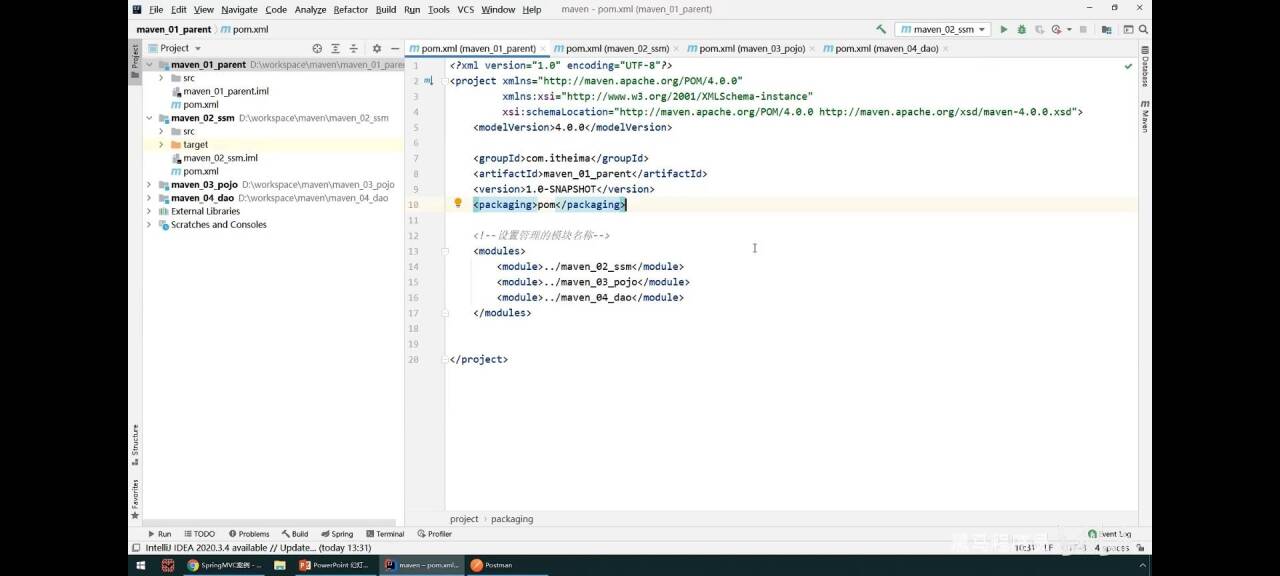1280x576 pixels.
Task: Open the Run tool window button
Action: [x=159, y=534]
